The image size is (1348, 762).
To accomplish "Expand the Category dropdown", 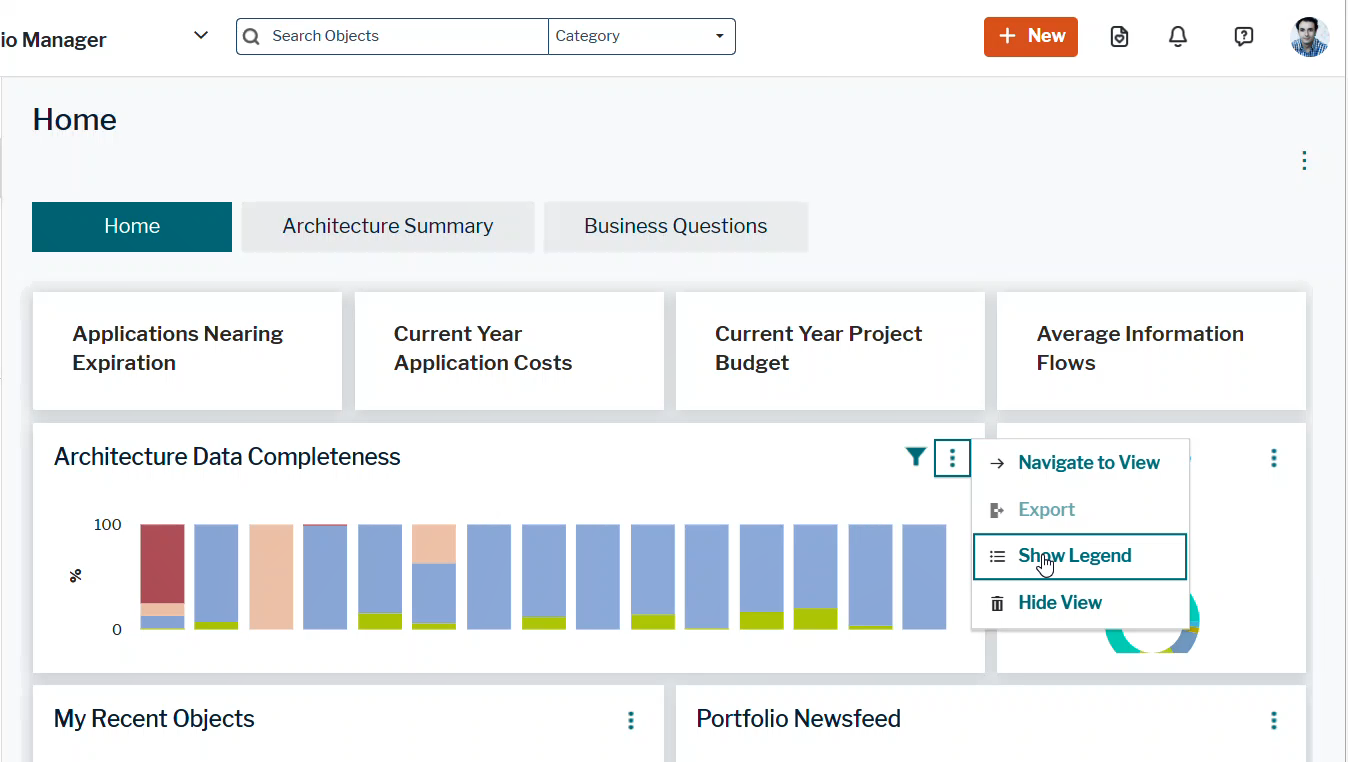I will coord(641,36).
